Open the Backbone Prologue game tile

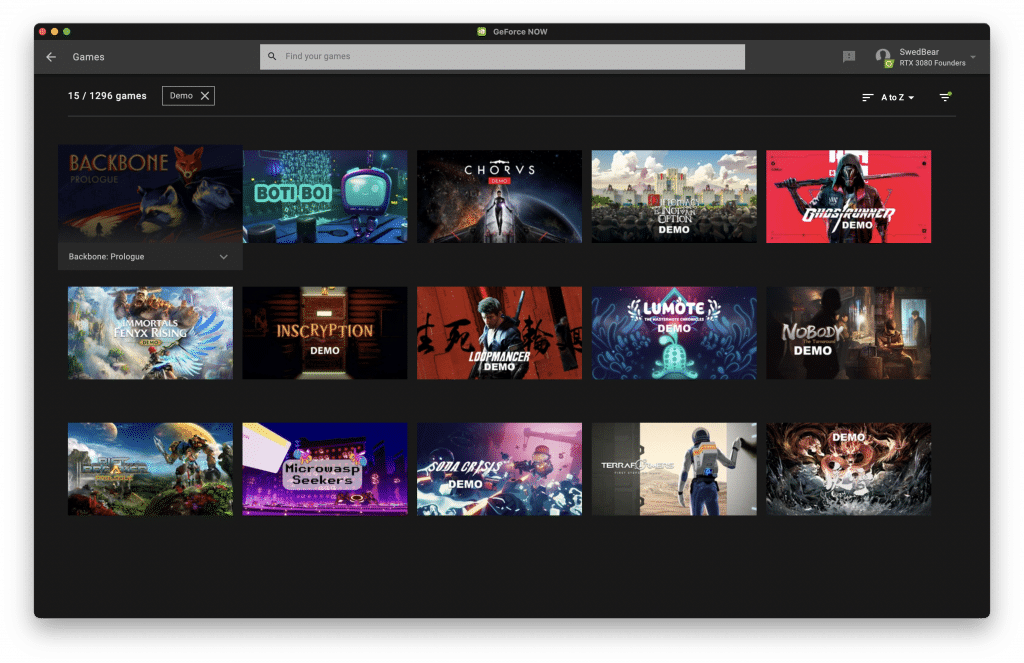coord(150,194)
